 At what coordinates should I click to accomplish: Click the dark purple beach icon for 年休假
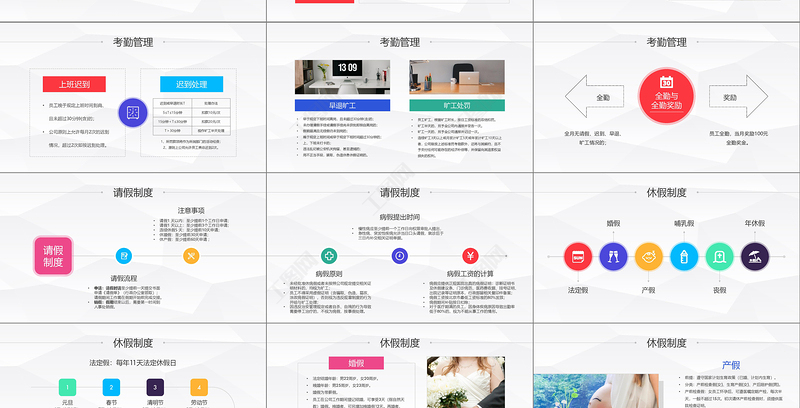tap(755, 258)
